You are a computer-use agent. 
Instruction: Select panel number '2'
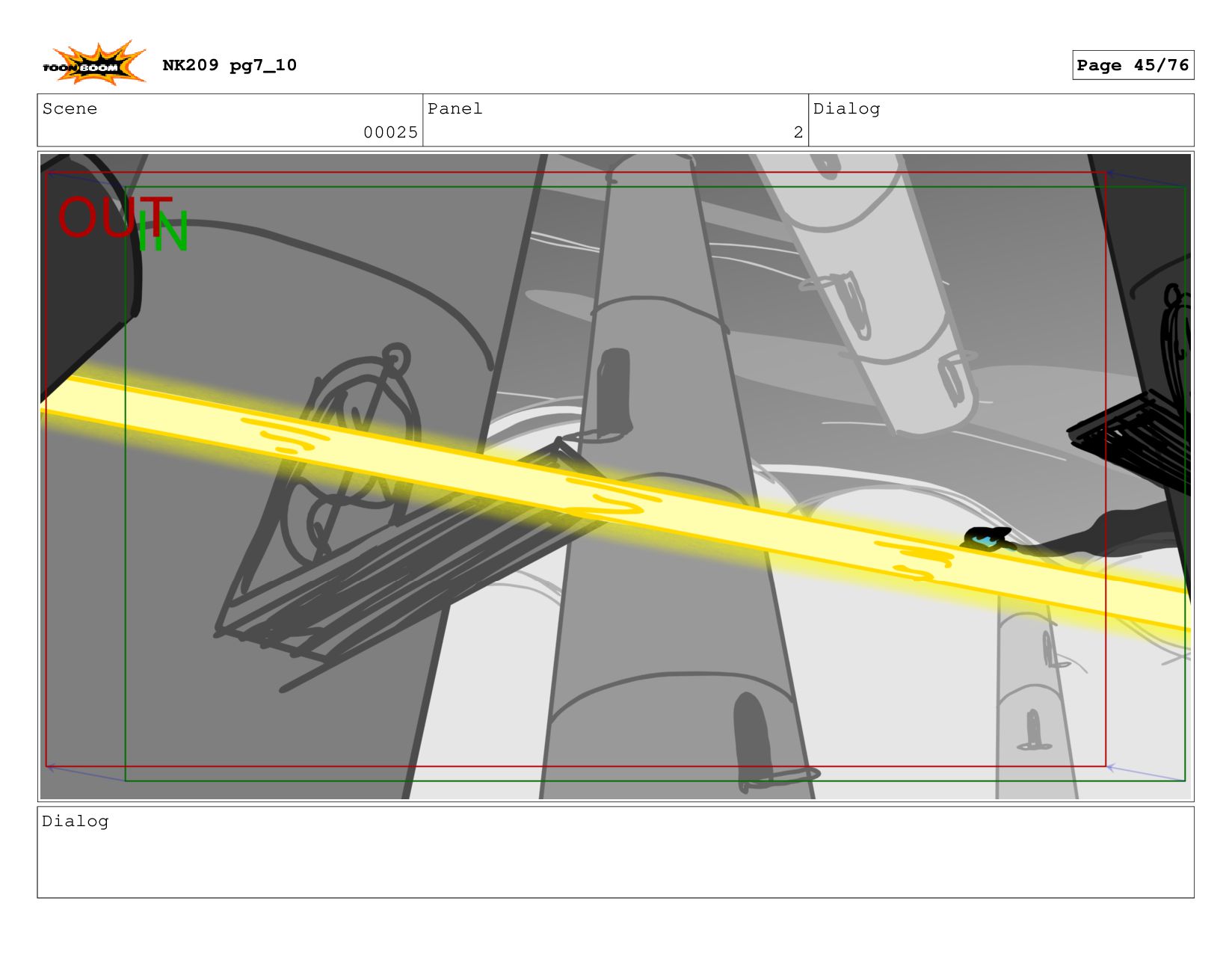coord(798,132)
